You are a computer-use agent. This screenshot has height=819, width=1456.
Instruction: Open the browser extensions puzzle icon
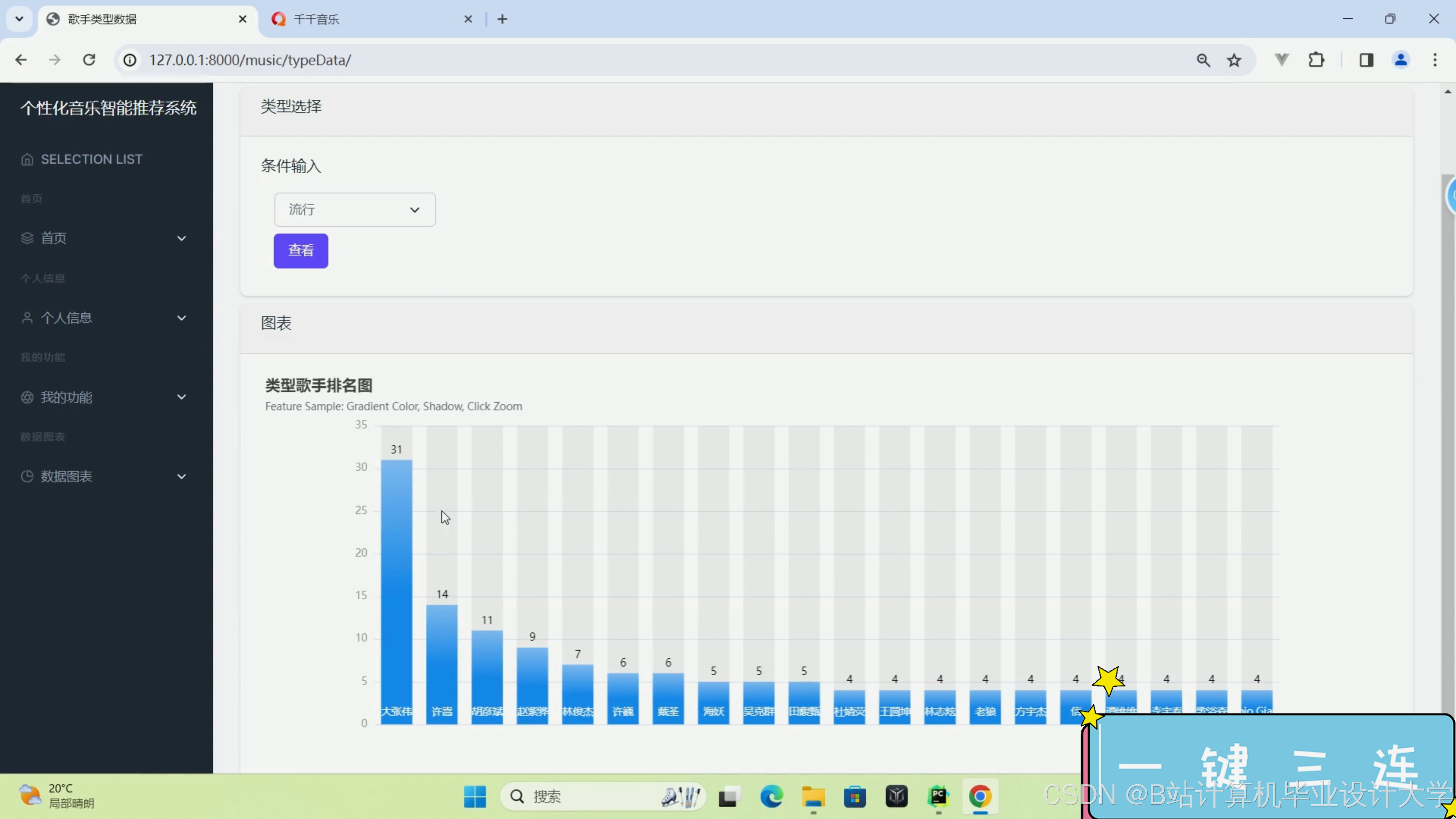click(1316, 60)
